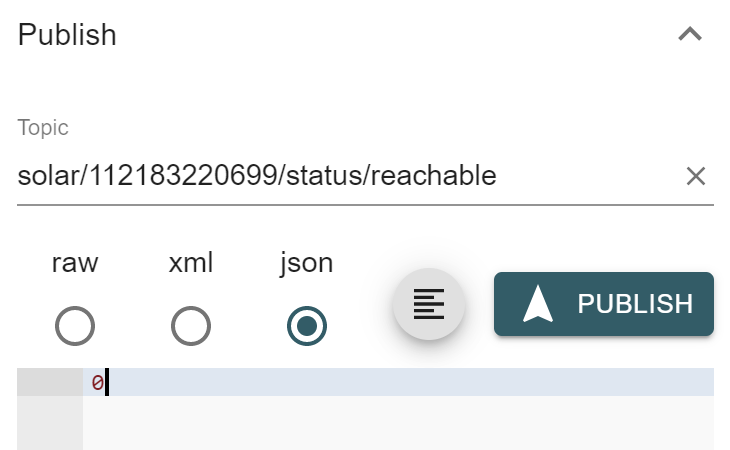Click the "json" format label

tap(306, 263)
